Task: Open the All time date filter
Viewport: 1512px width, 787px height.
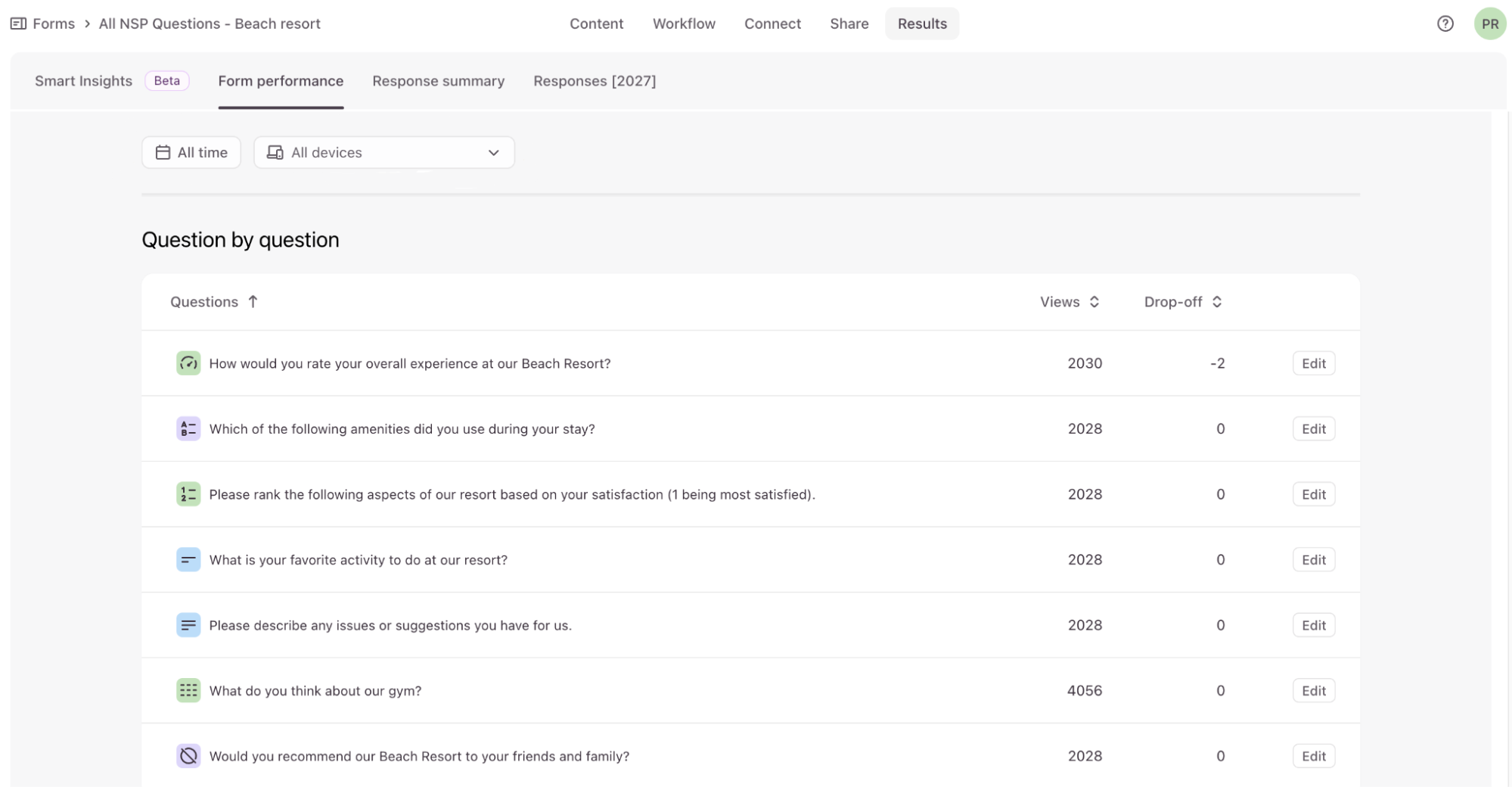Action: (x=191, y=152)
